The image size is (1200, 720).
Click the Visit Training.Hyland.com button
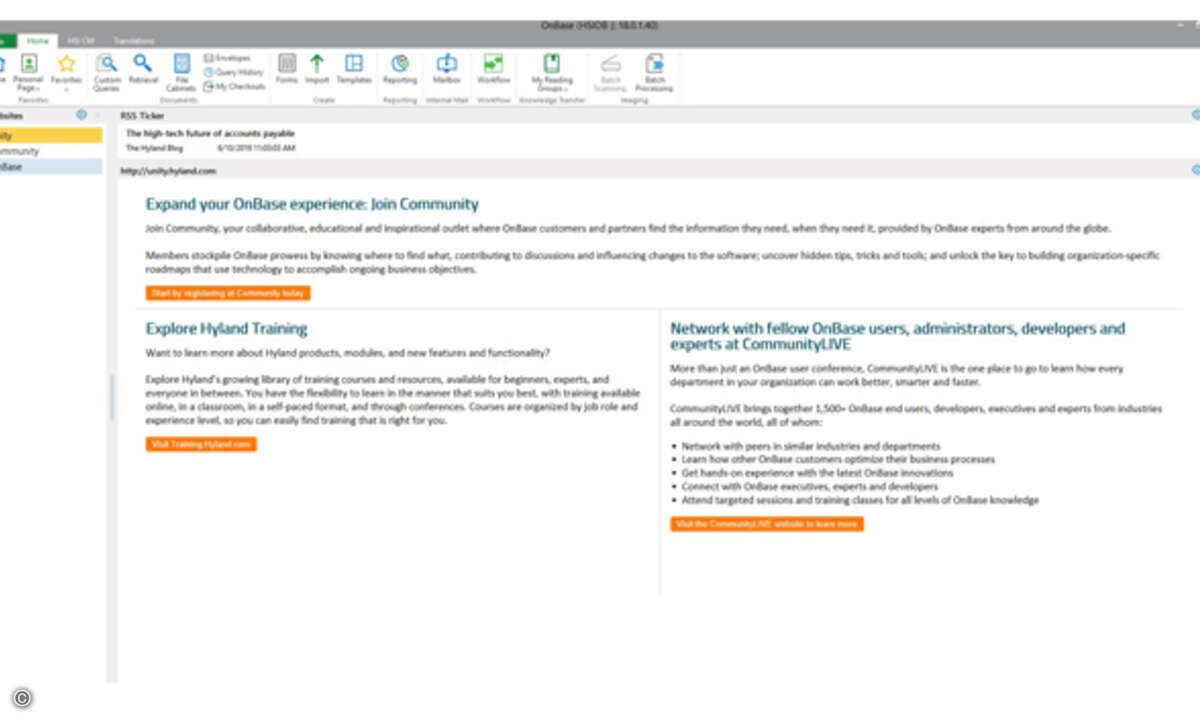pos(201,444)
